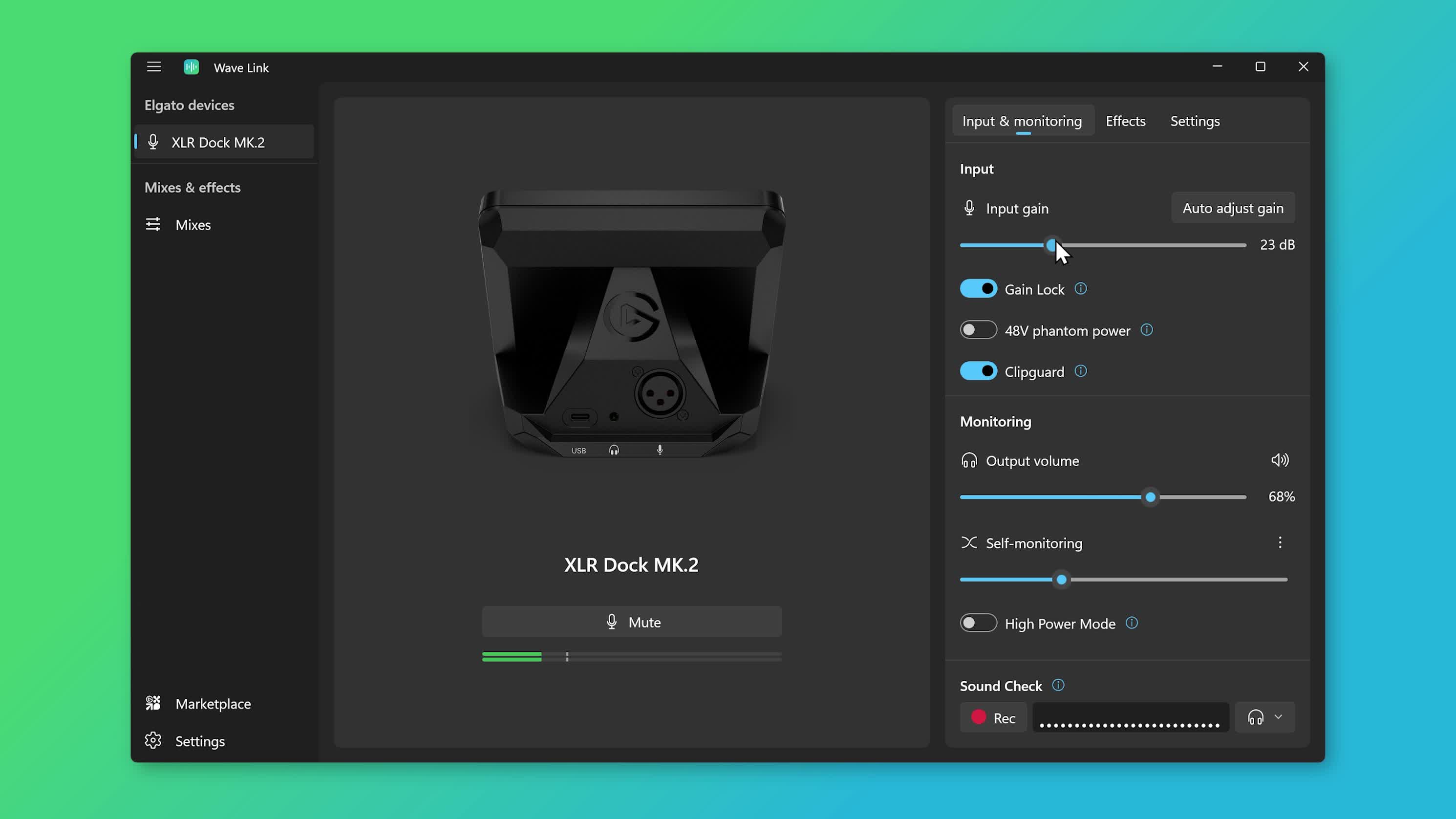
Task: Click the Input gain microphone icon
Action: (x=969, y=208)
